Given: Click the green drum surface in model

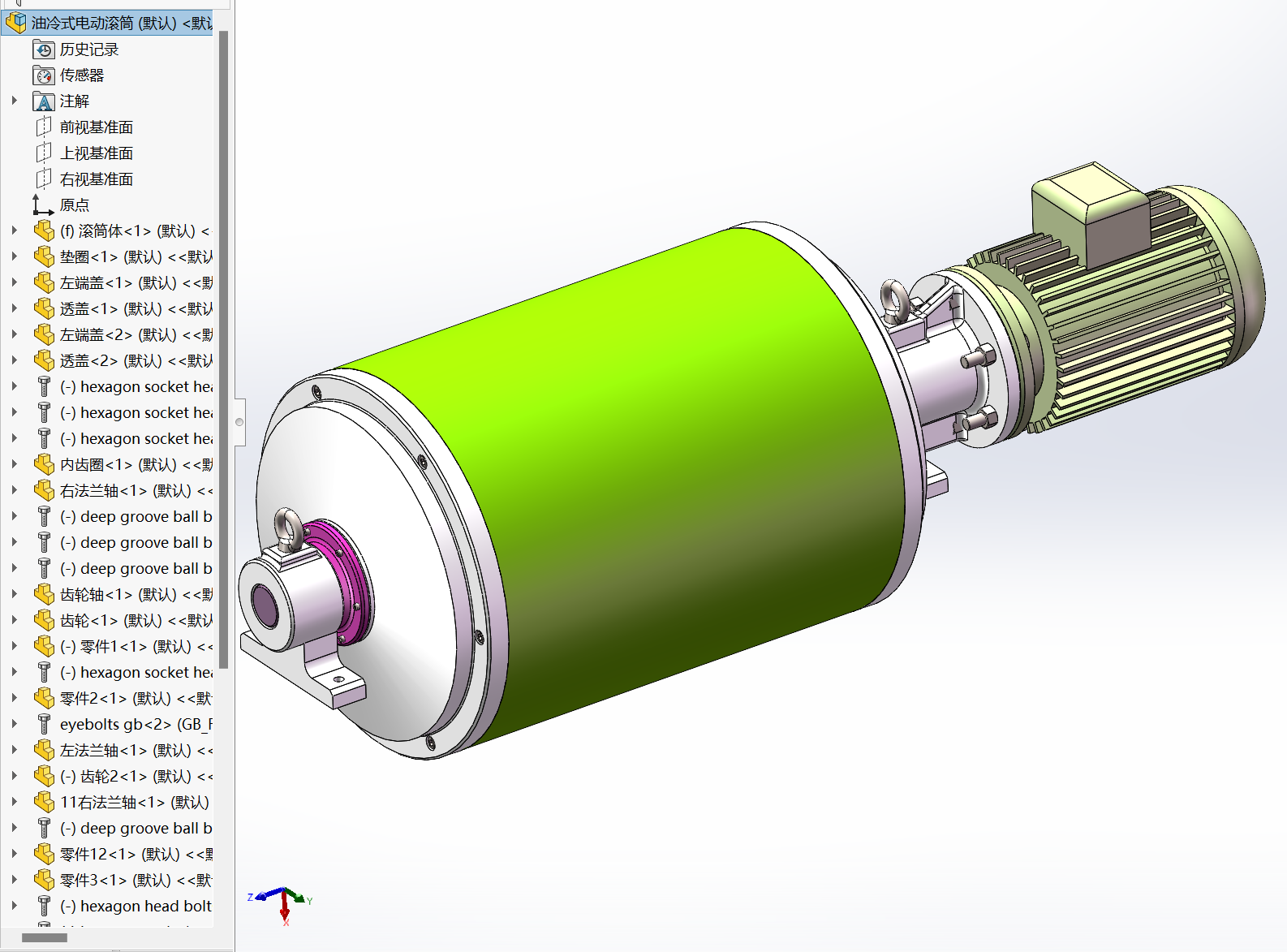Looking at the screenshot, I should pyautogui.click(x=617, y=454).
